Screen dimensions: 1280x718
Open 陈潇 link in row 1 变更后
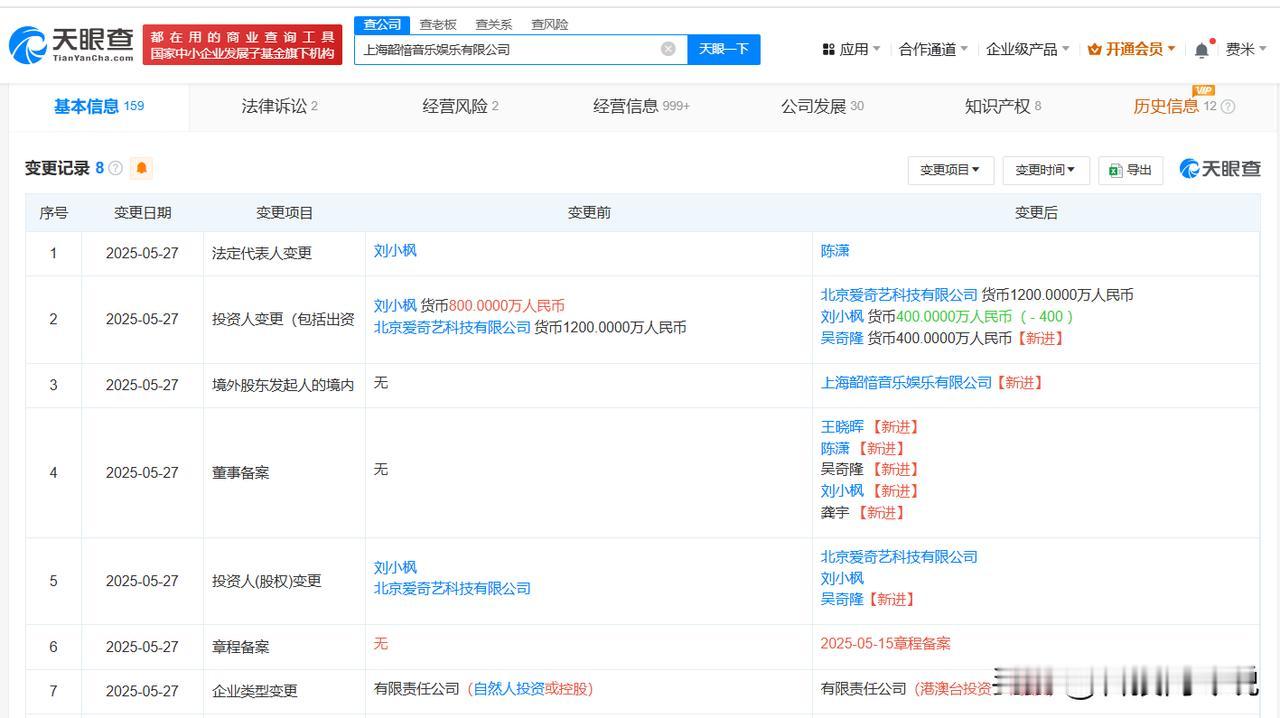point(835,251)
